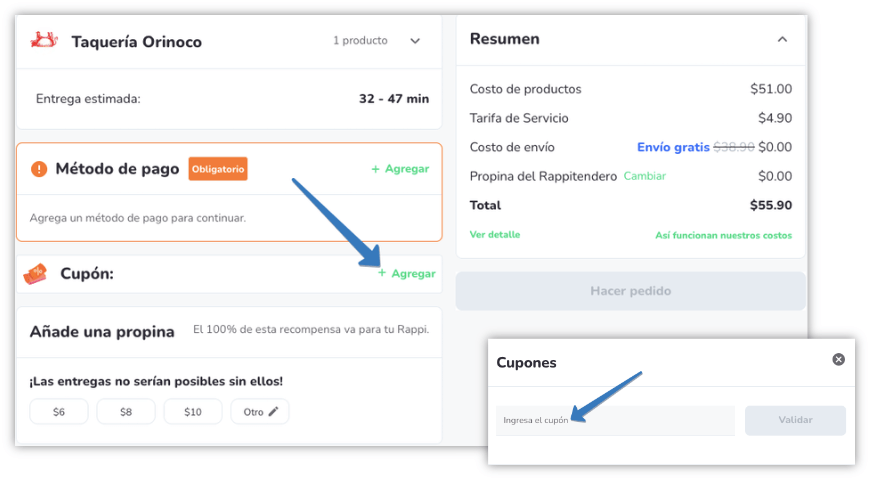This screenshot has width=872, height=484.
Task: Collapse the Resumen section chevron
Action: point(782,39)
